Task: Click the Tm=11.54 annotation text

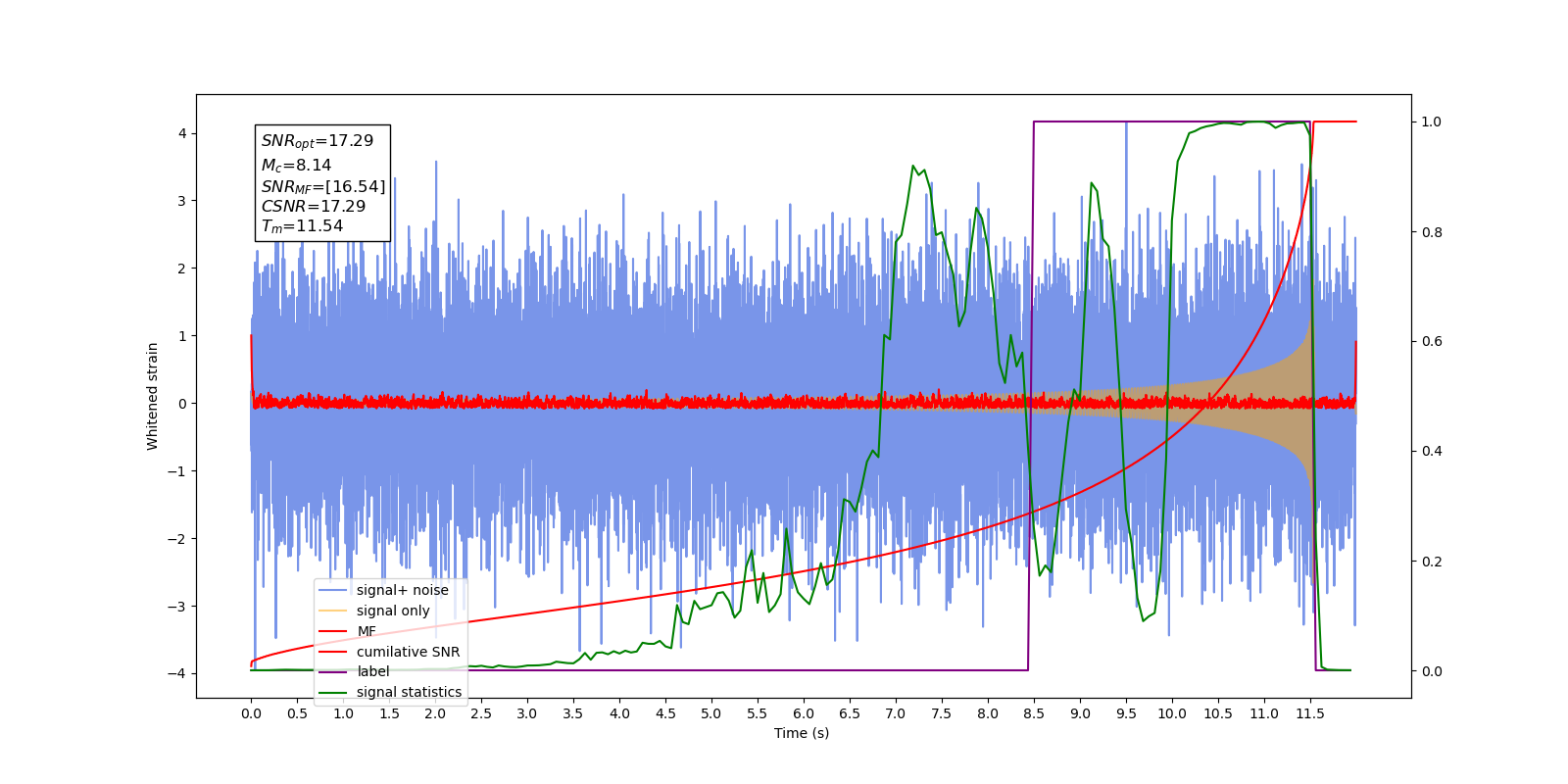Action: 302,226
